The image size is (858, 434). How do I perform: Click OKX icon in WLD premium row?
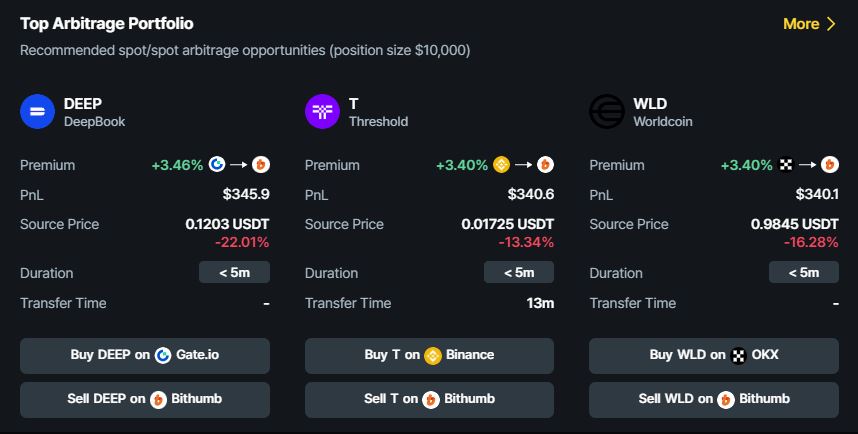[786, 164]
